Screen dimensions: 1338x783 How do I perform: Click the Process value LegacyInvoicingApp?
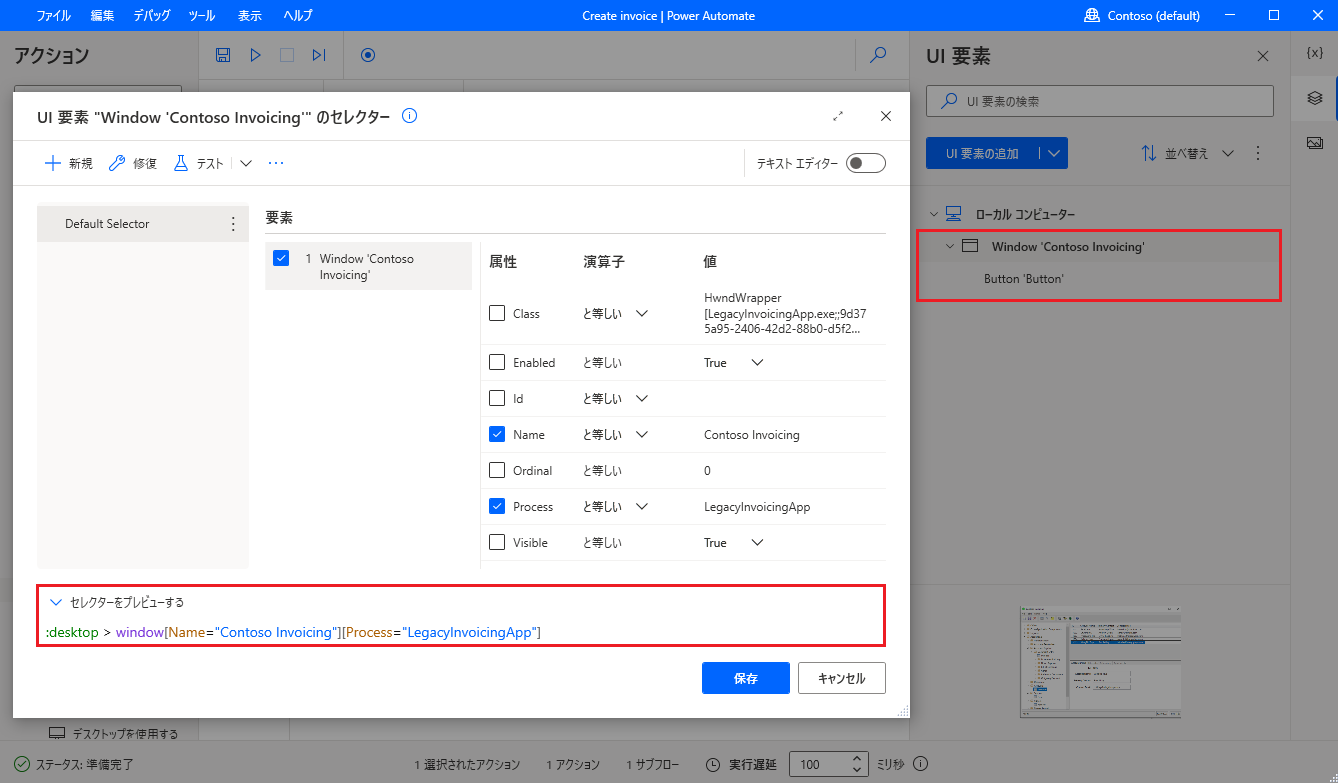click(x=757, y=506)
